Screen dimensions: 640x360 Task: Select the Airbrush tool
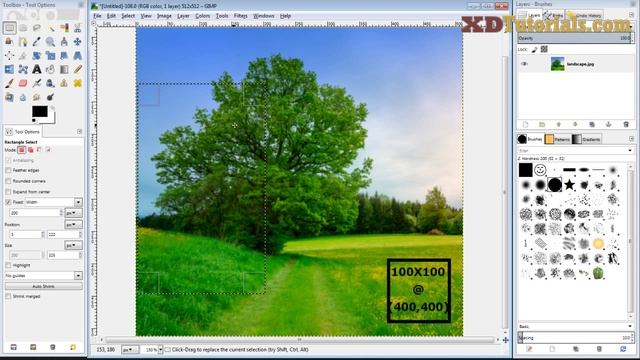coord(37,83)
